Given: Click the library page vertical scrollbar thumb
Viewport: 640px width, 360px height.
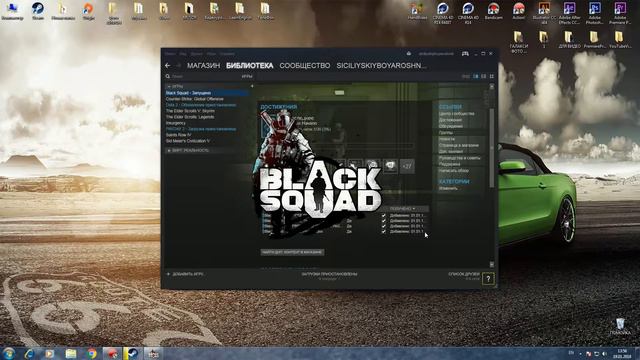Looking at the screenshot, I should (491, 147).
